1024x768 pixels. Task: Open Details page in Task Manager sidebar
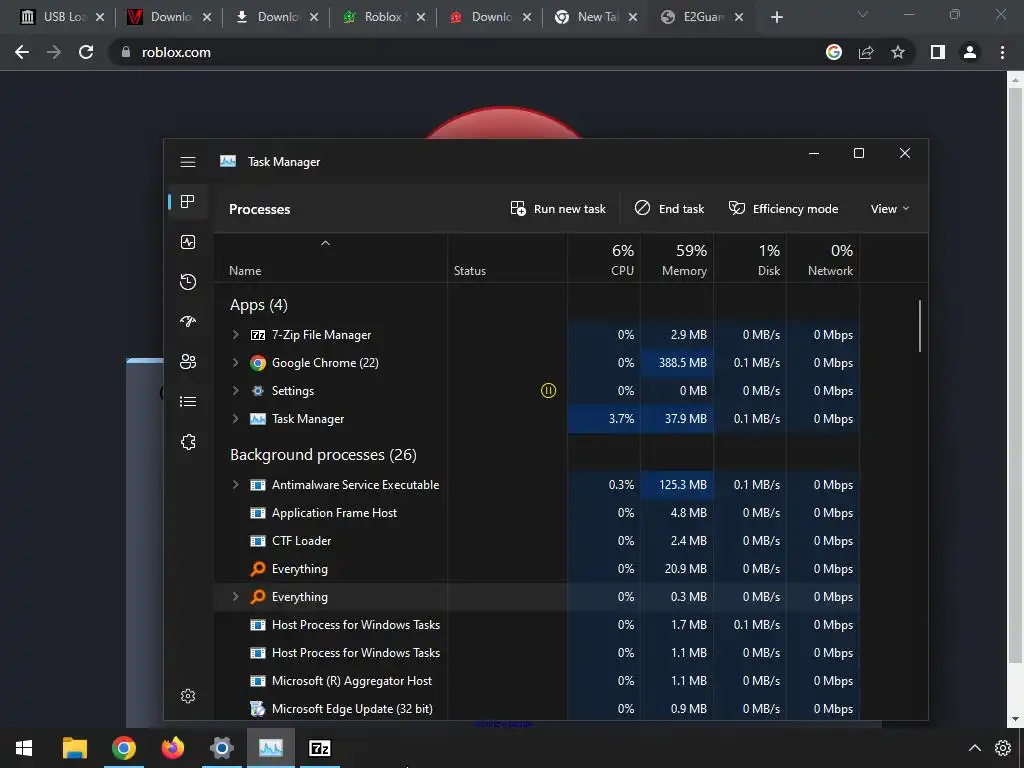[x=187, y=402]
